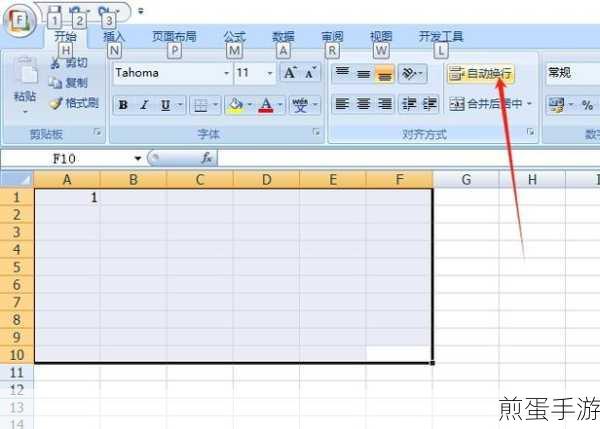Open the font name dropdown (Tahoma)
Image resolution: width=600 pixels, height=429 pixels.
click(227, 73)
